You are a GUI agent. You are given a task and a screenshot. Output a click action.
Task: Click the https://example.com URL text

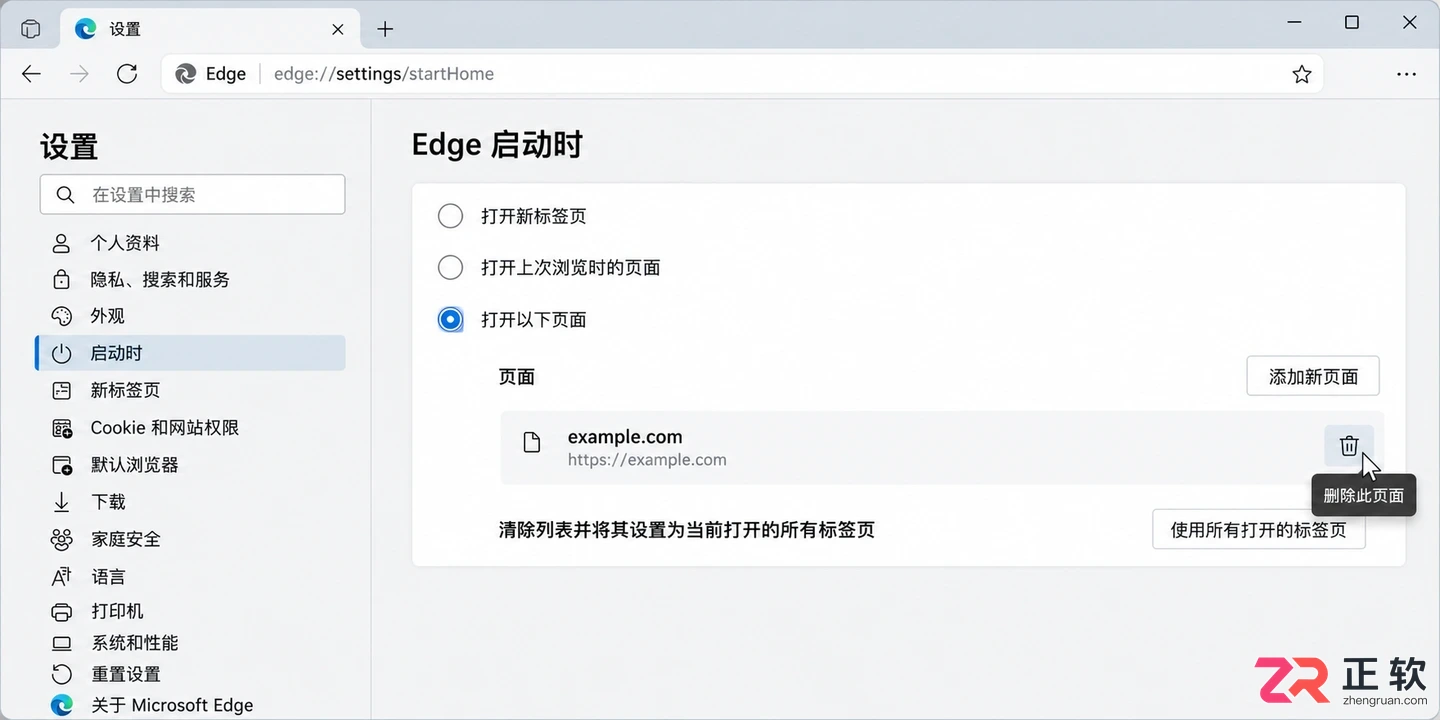coord(647,460)
